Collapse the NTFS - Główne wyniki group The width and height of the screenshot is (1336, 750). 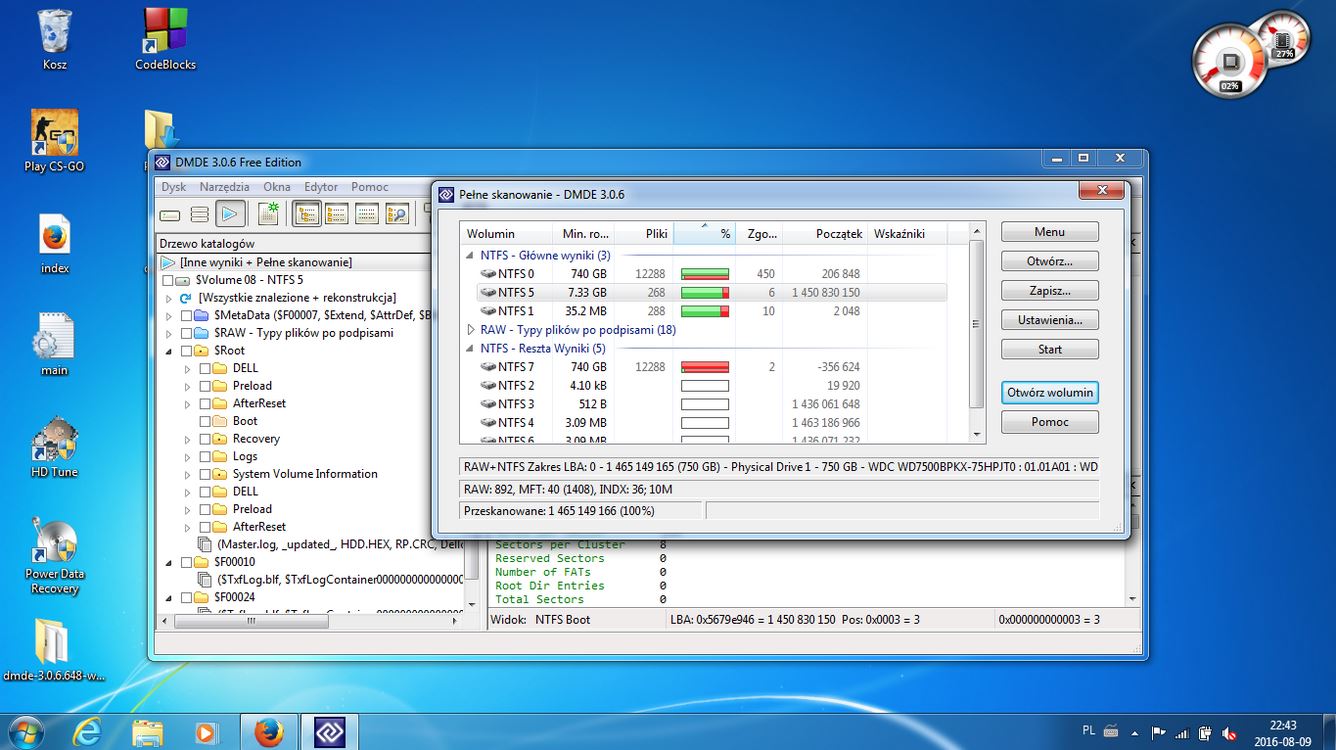pos(470,255)
